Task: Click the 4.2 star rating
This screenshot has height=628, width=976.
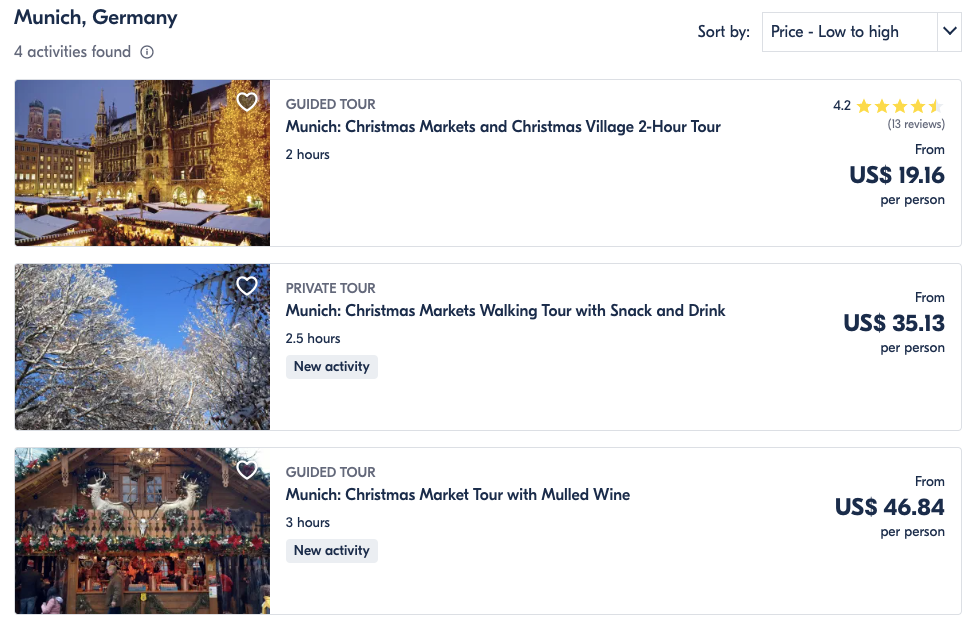Action: coord(888,106)
